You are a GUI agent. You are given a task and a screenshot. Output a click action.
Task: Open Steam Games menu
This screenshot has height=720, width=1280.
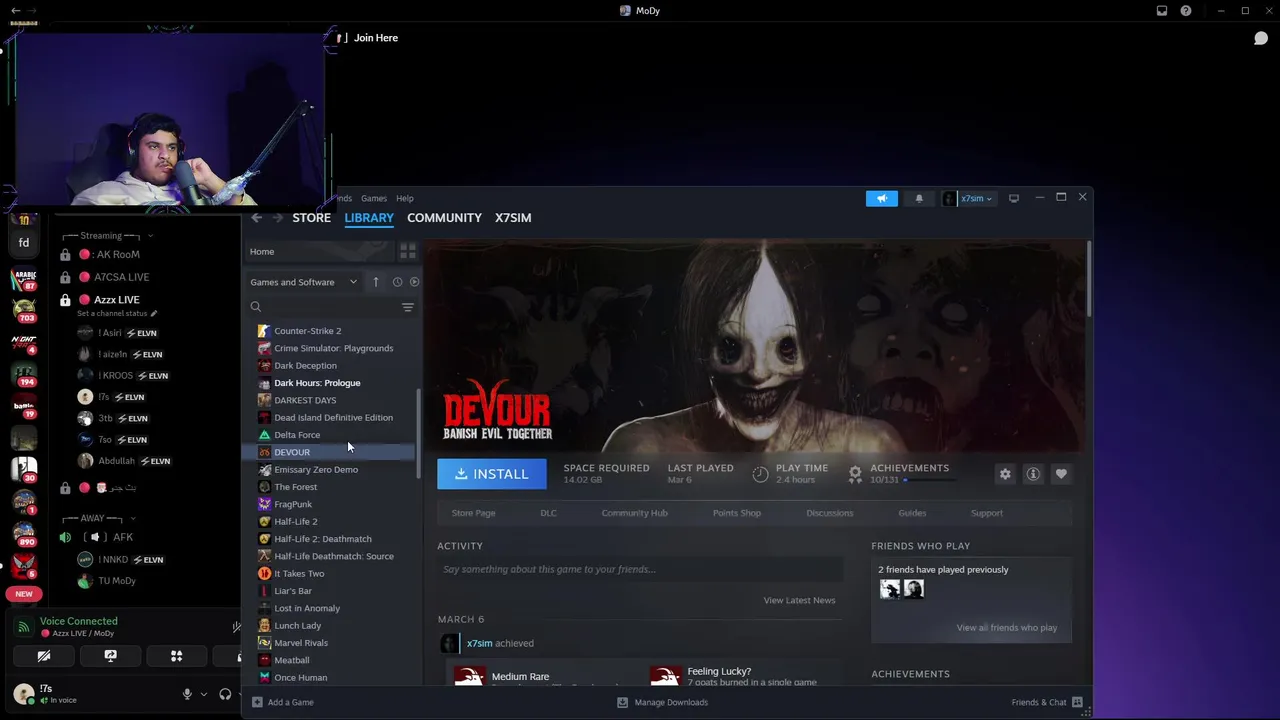point(374,198)
